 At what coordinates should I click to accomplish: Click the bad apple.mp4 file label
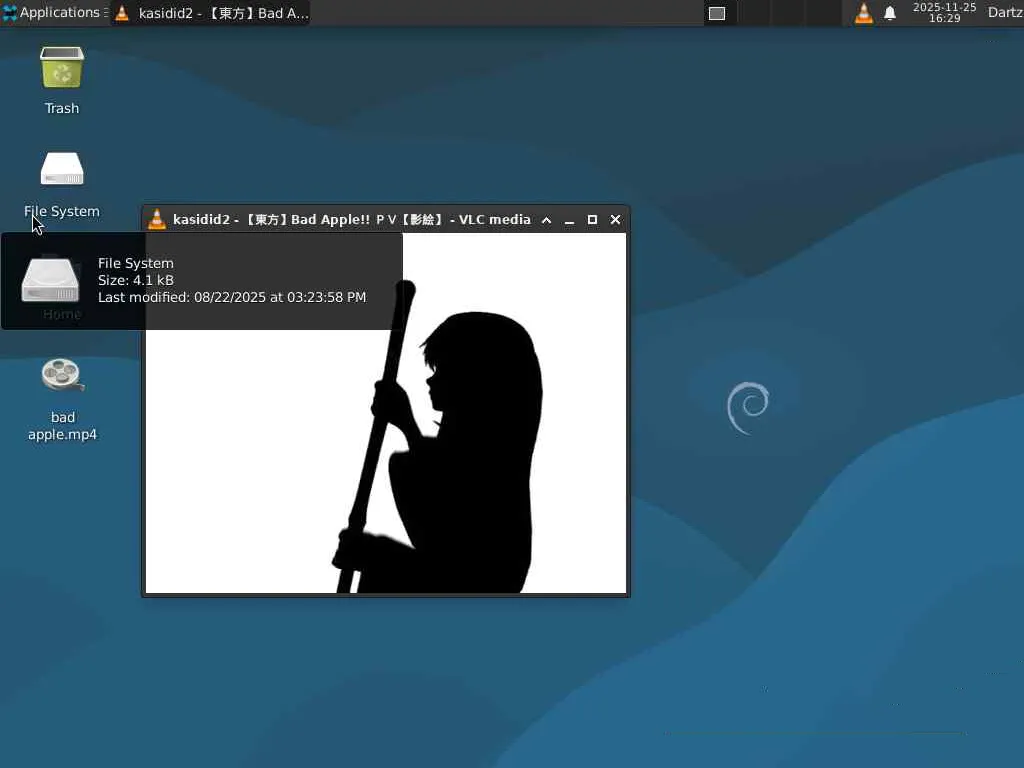click(62, 426)
